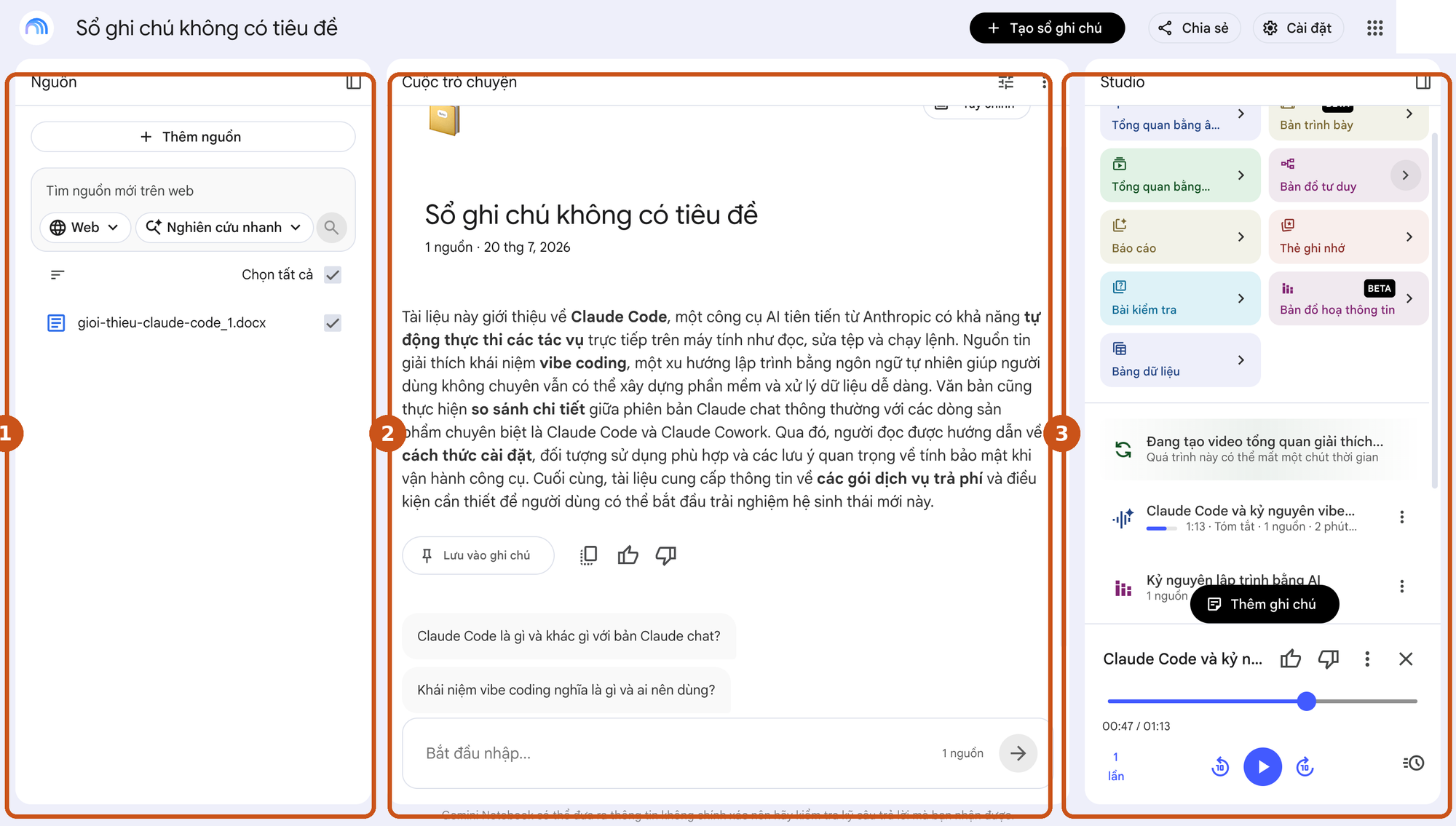The image size is (1456, 826).
Task: Seek using the audio player progress slider
Action: pyautogui.click(x=1262, y=702)
